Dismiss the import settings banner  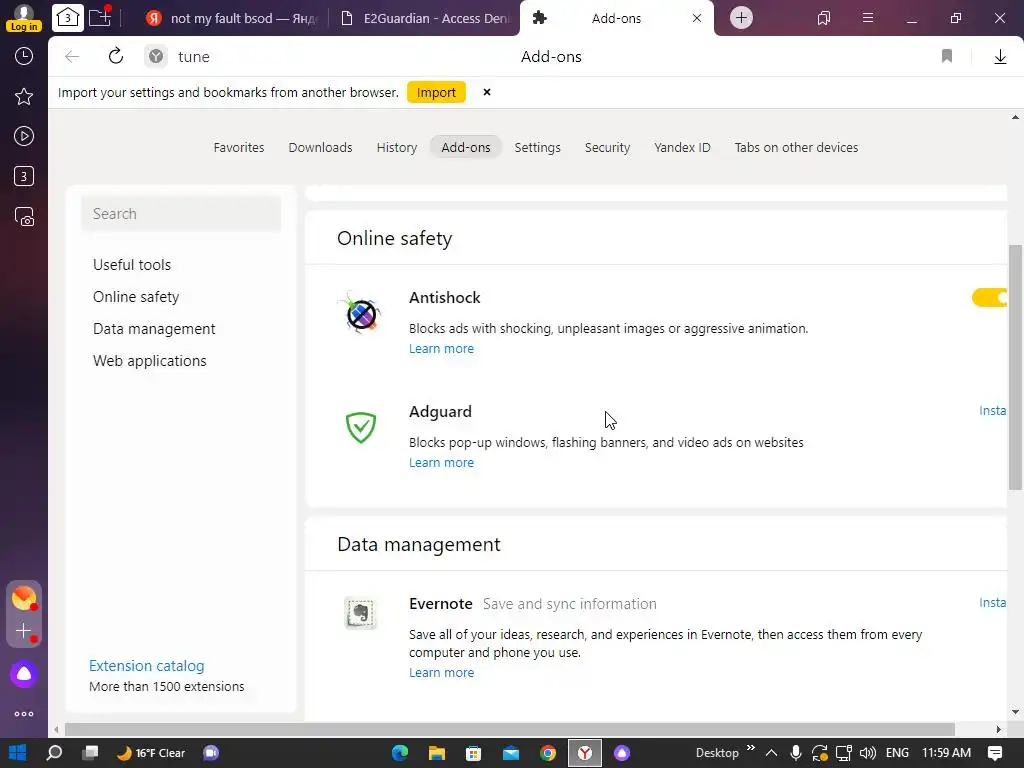coord(487,92)
